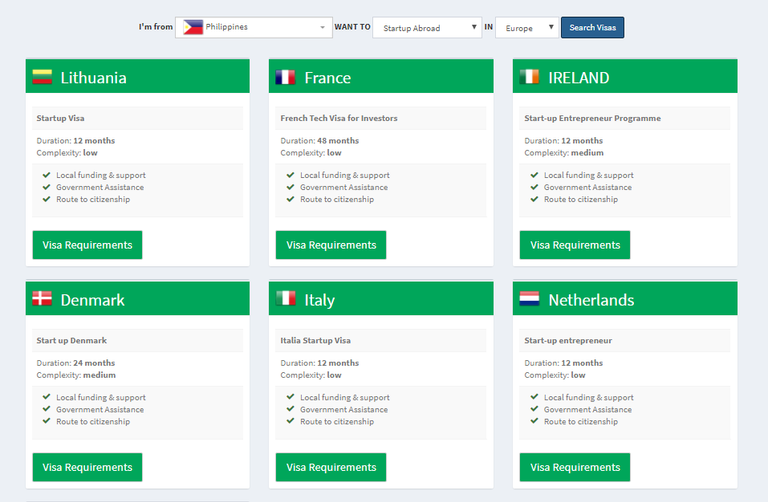Image resolution: width=768 pixels, height=502 pixels.
Task: Open Visa Requirements for Ireland
Action: [x=575, y=245]
